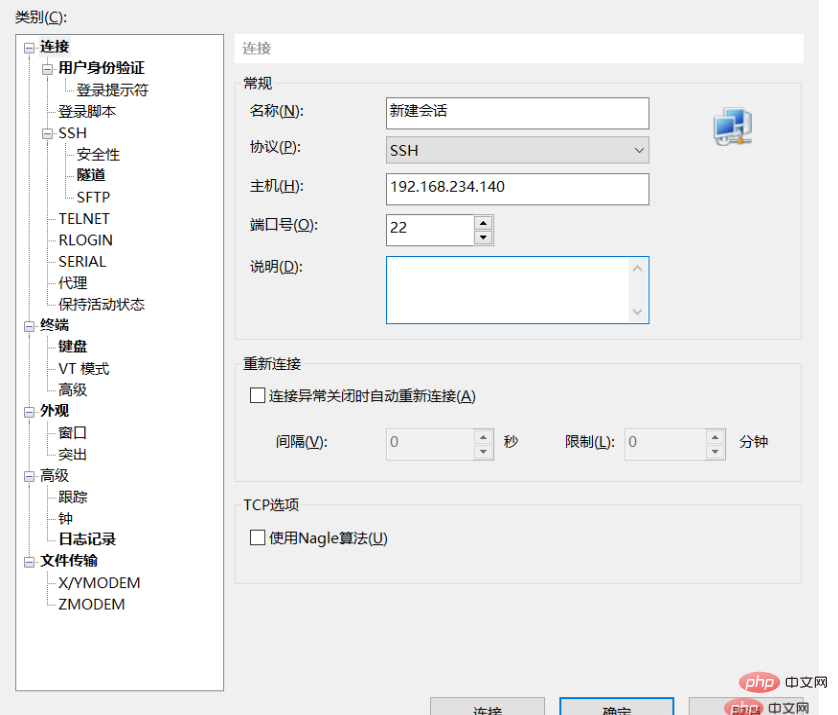Open the VT 模式 tree item
The width and height of the screenshot is (838, 715).
(x=84, y=369)
